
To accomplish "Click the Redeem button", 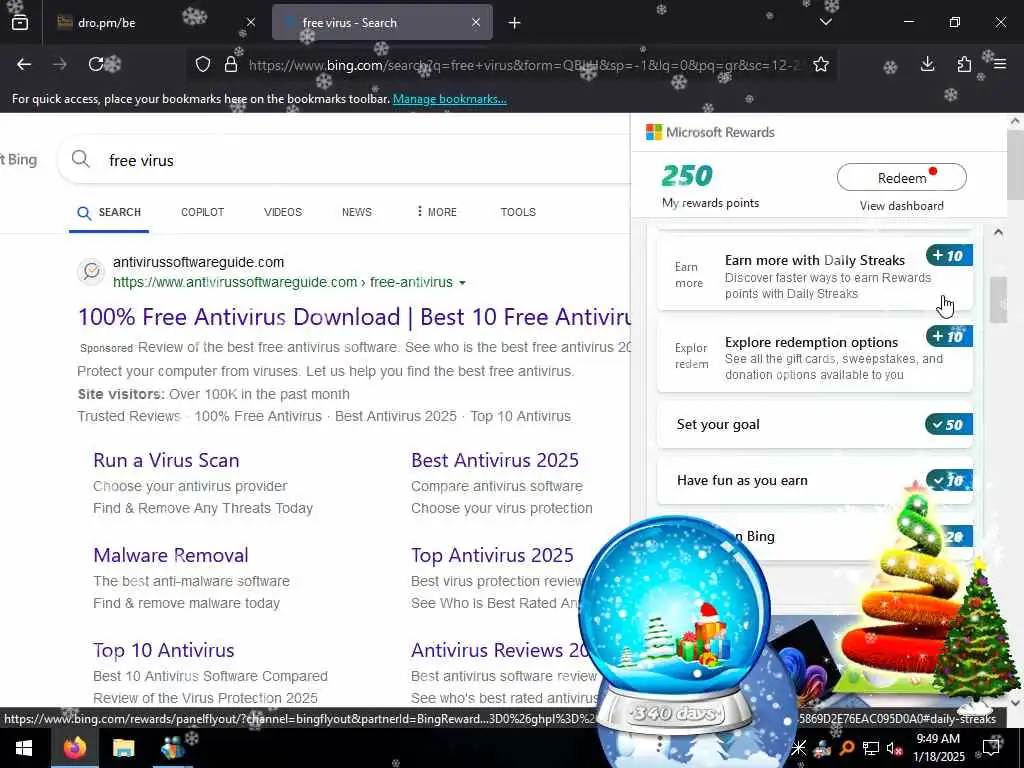I will 901,178.
